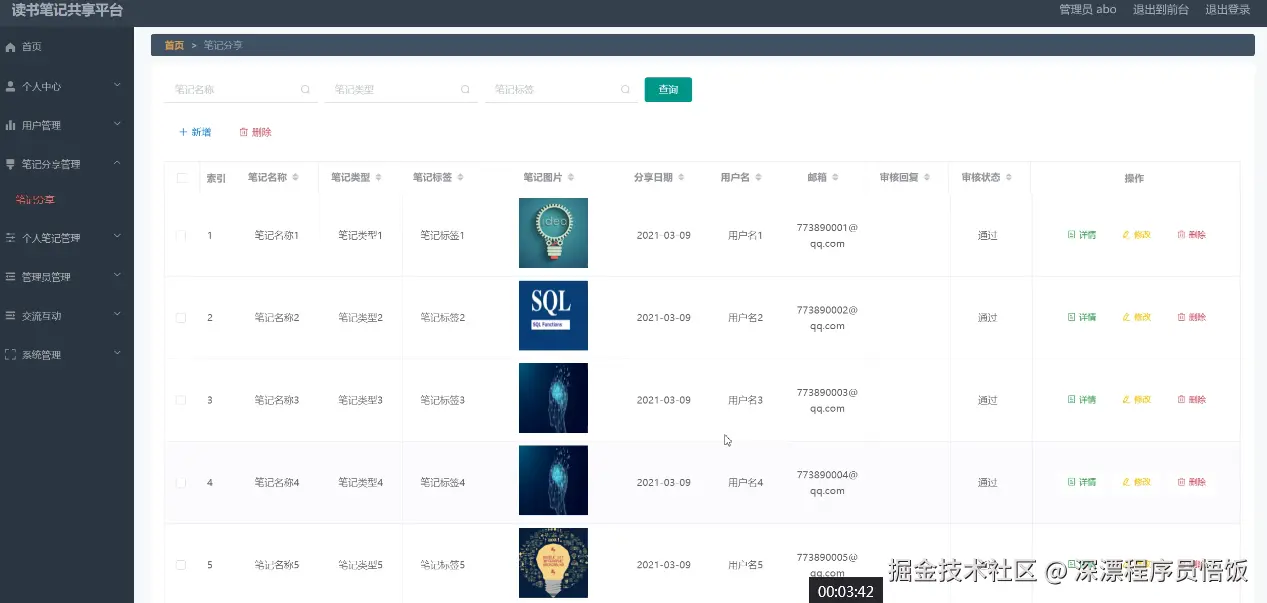Sort by 笔记类型 column arrows

point(379,177)
